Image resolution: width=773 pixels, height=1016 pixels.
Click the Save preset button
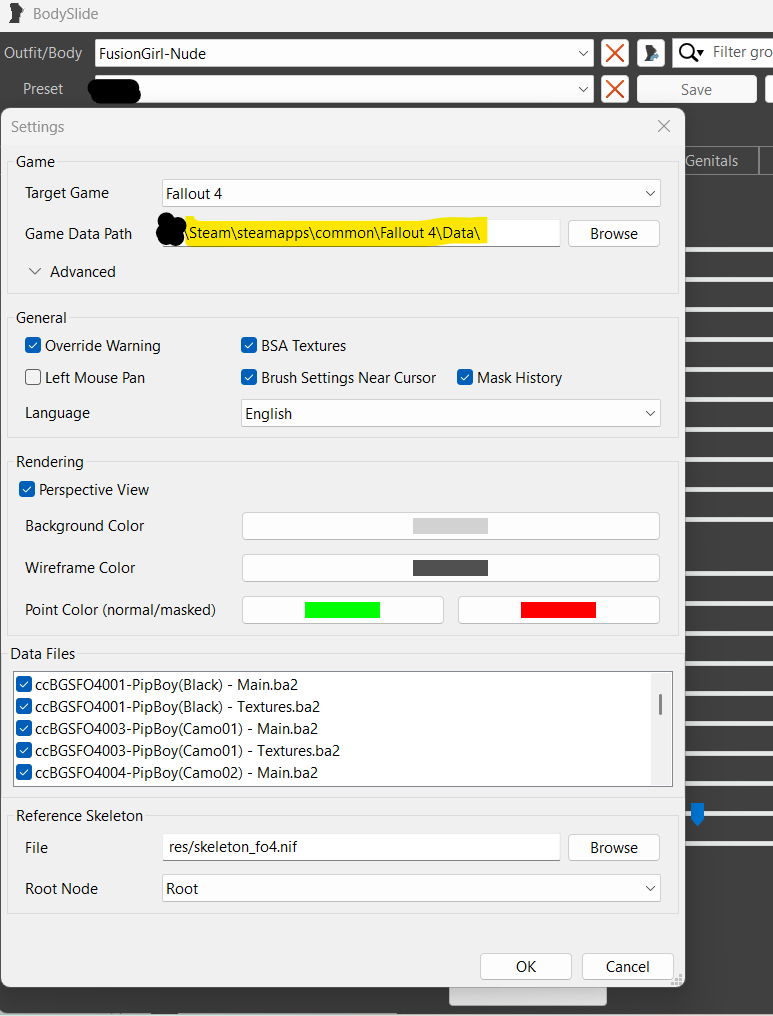coord(697,89)
